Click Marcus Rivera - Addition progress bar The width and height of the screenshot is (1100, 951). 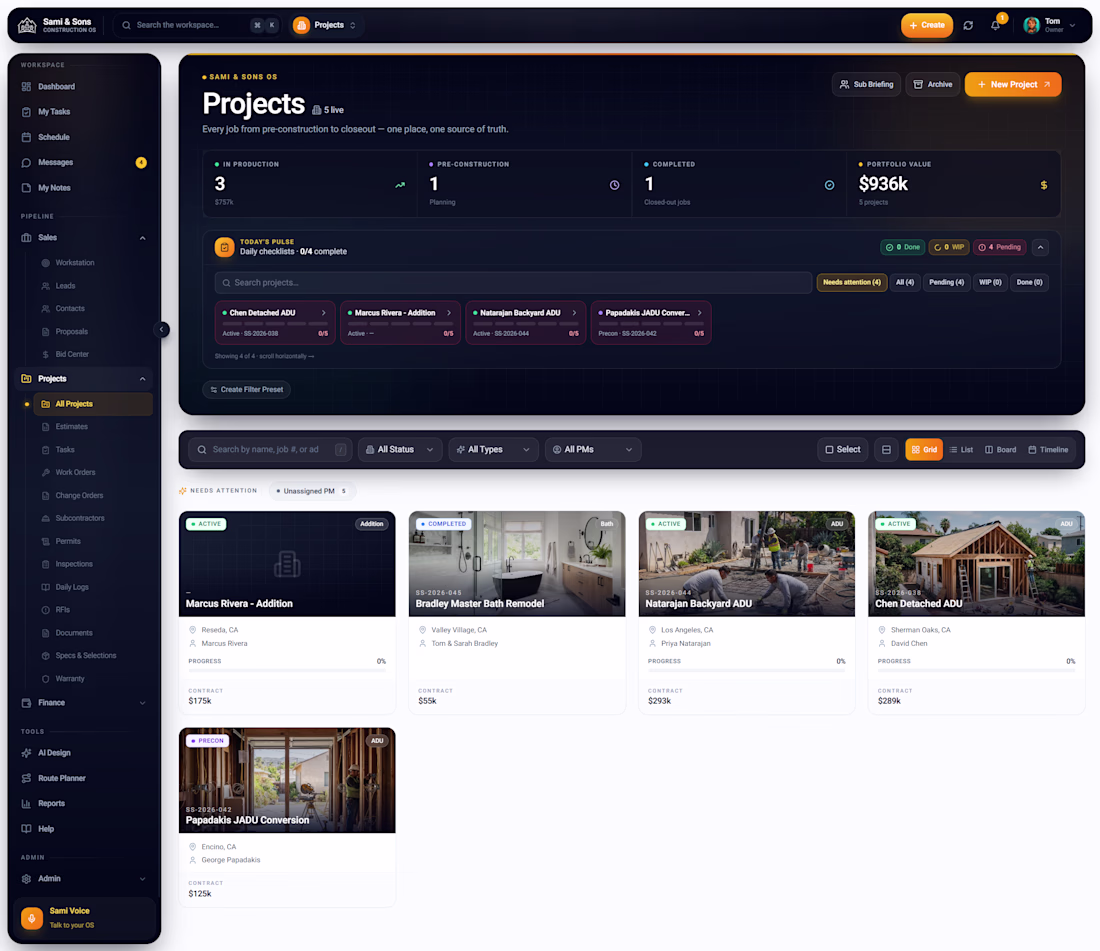tap(287, 670)
